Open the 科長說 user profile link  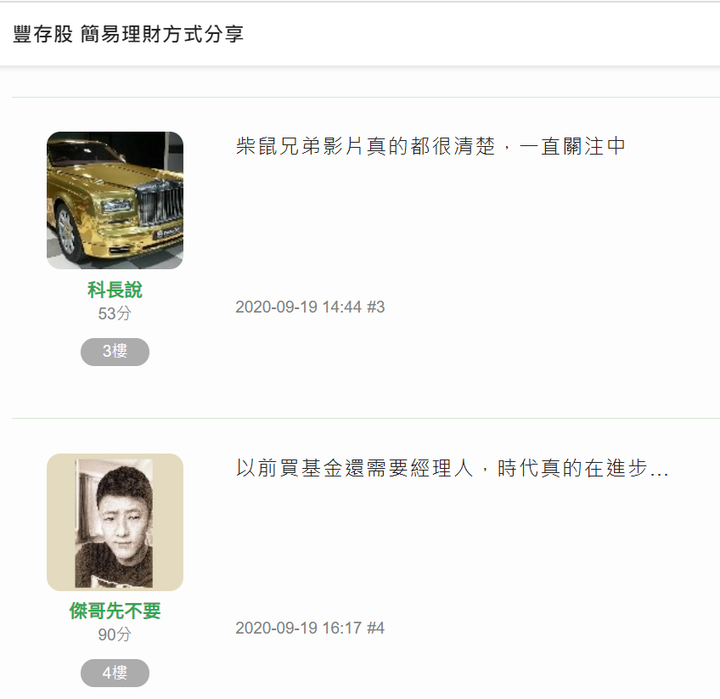(x=115, y=290)
